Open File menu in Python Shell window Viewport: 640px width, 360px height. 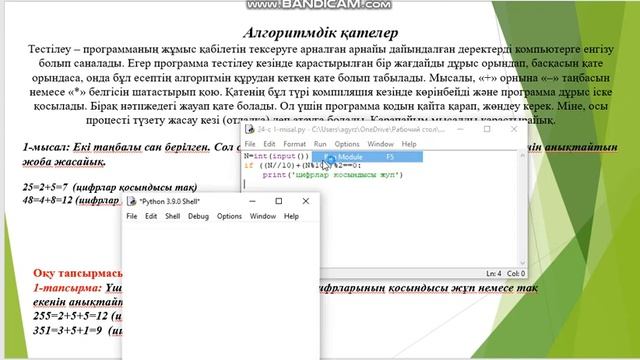point(132,216)
